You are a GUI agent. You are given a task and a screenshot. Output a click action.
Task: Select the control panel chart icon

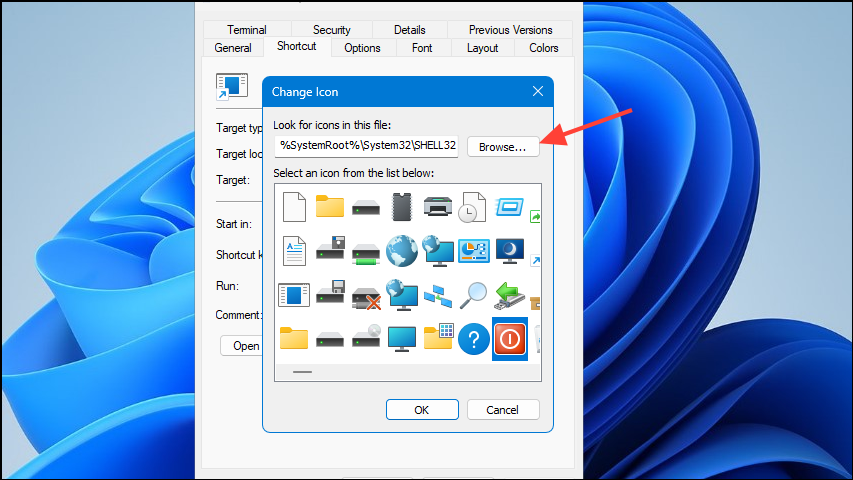pyautogui.click(x=474, y=251)
